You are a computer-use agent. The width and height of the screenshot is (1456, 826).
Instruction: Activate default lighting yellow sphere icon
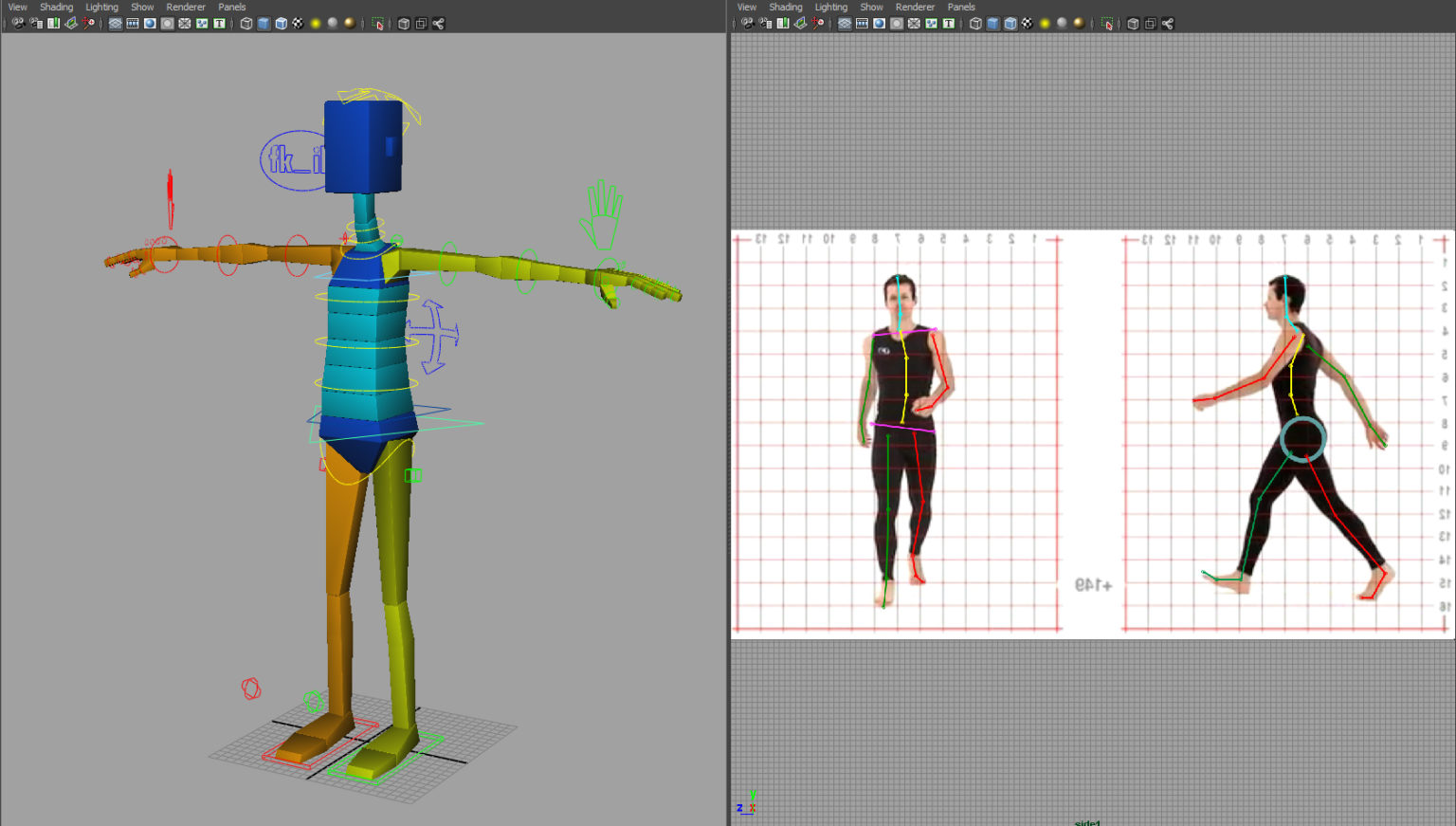pos(316,24)
